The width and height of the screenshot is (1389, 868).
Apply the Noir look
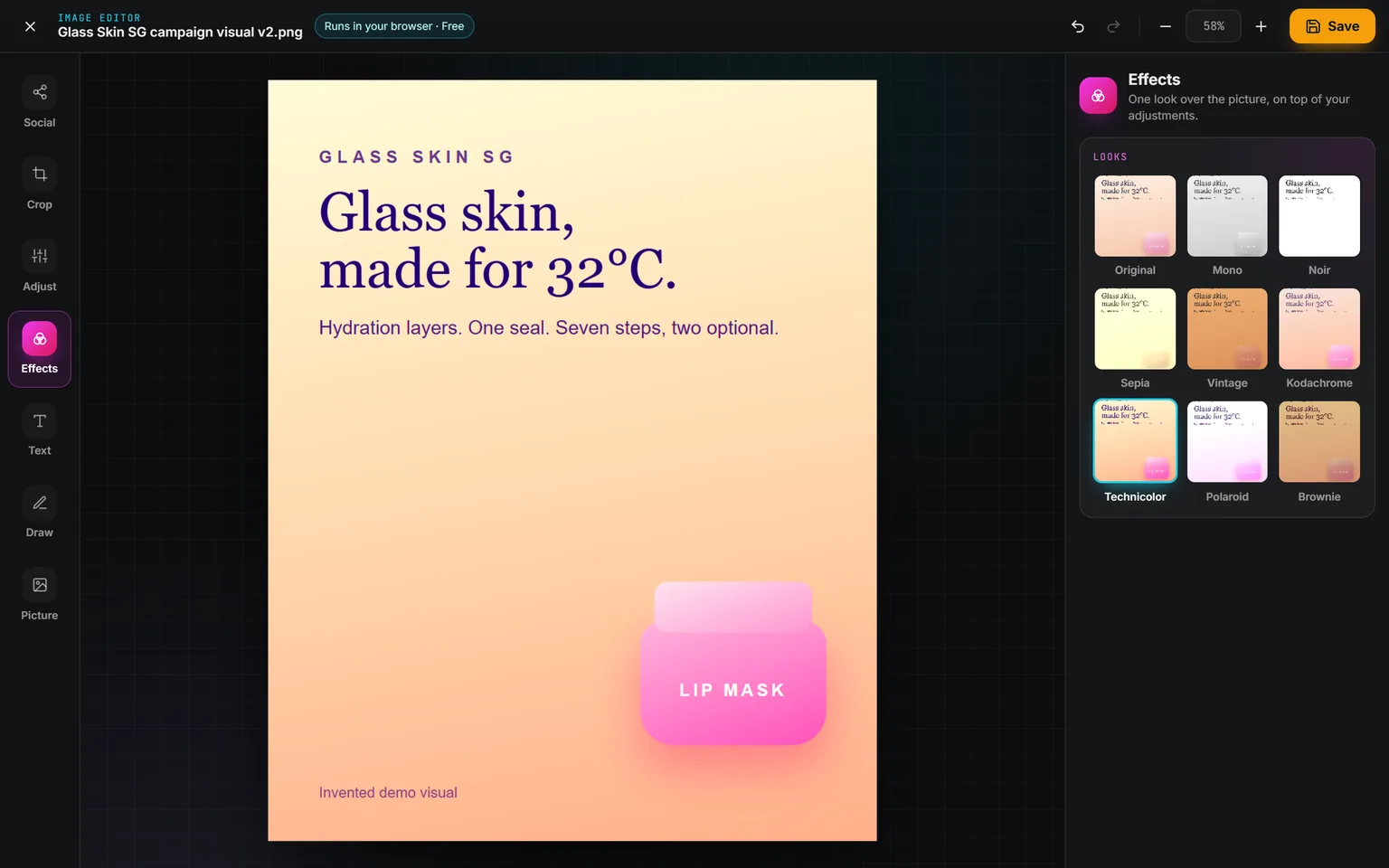click(1319, 226)
